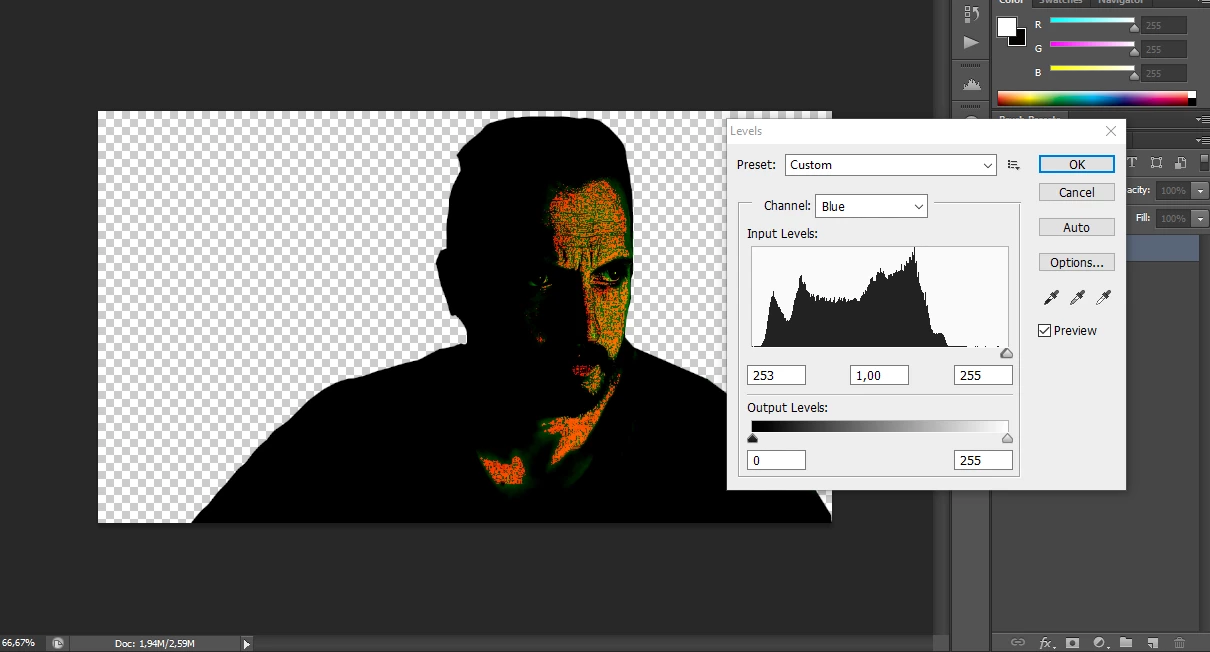Filter layers by smart object icon
The height and width of the screenshot is (652, 1210).
tap(1181, 163)
